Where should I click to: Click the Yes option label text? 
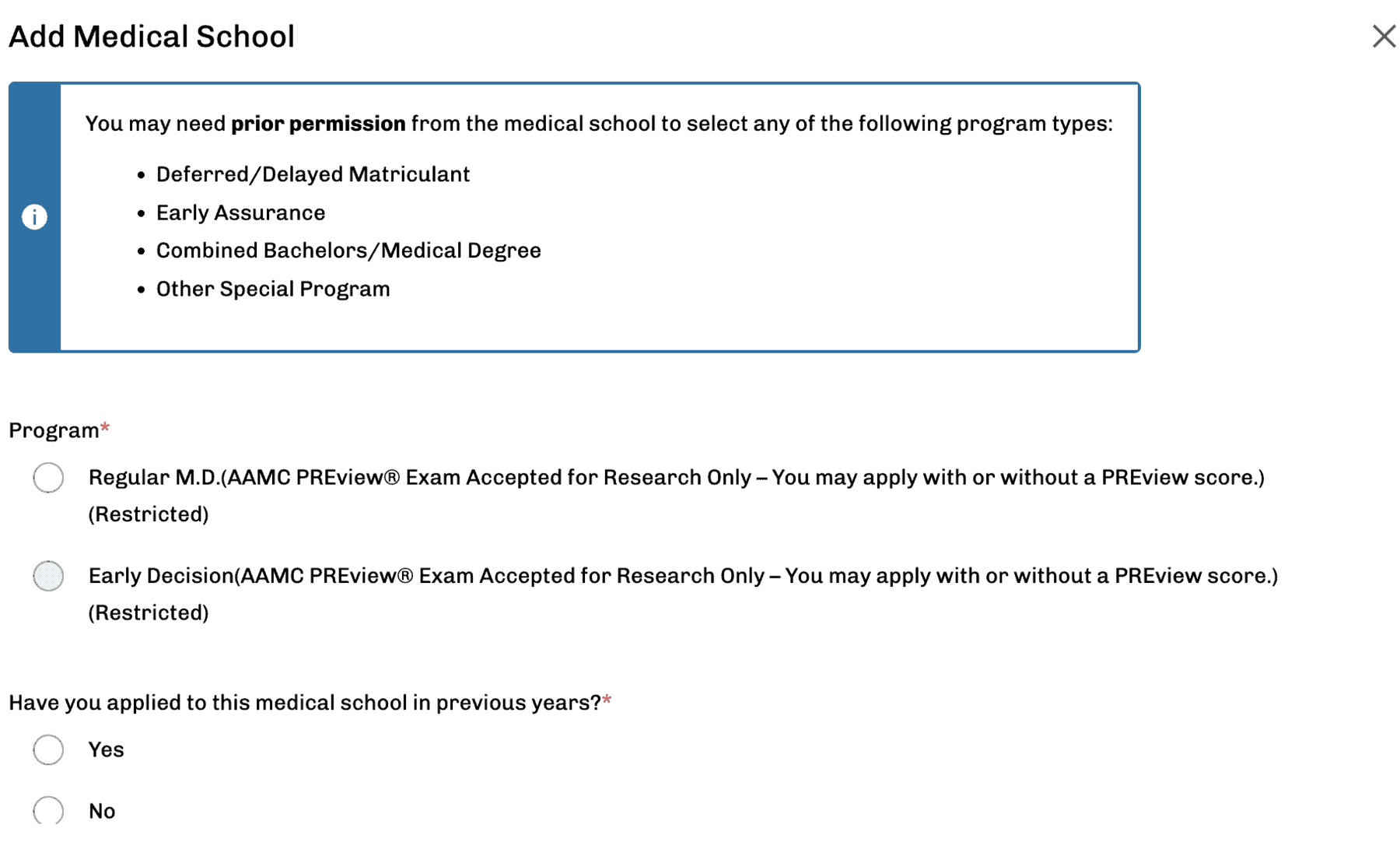coord(106,749)
